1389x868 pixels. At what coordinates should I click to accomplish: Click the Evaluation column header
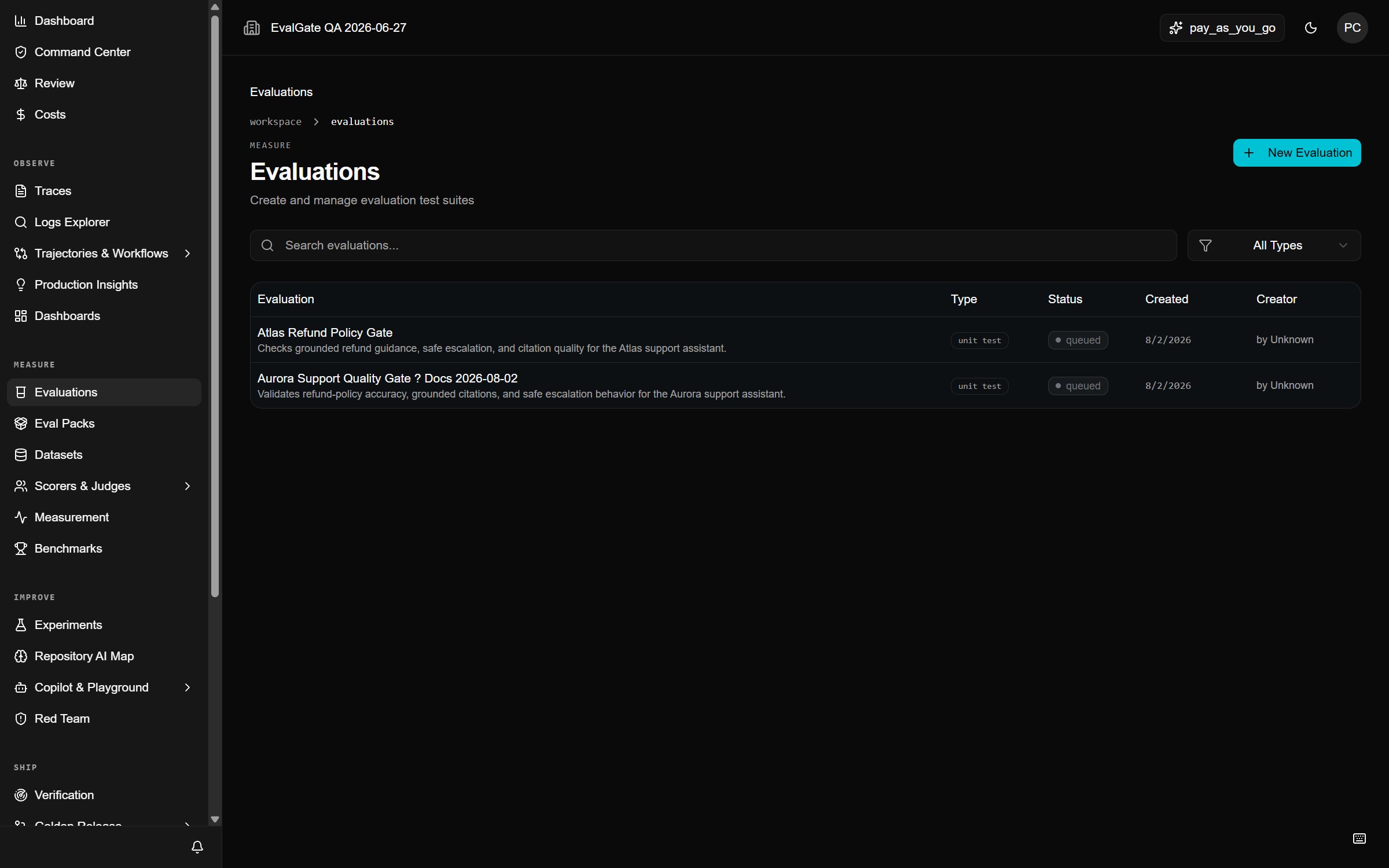coord(286,299)
